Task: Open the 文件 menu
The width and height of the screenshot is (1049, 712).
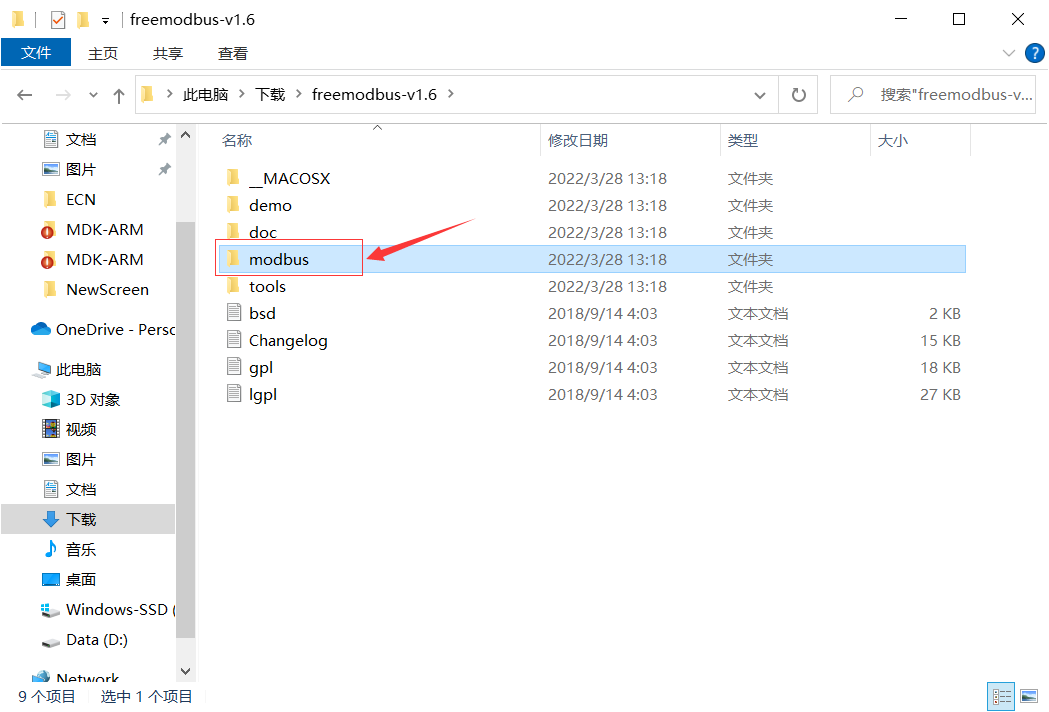Action: (x=36, y=53)
